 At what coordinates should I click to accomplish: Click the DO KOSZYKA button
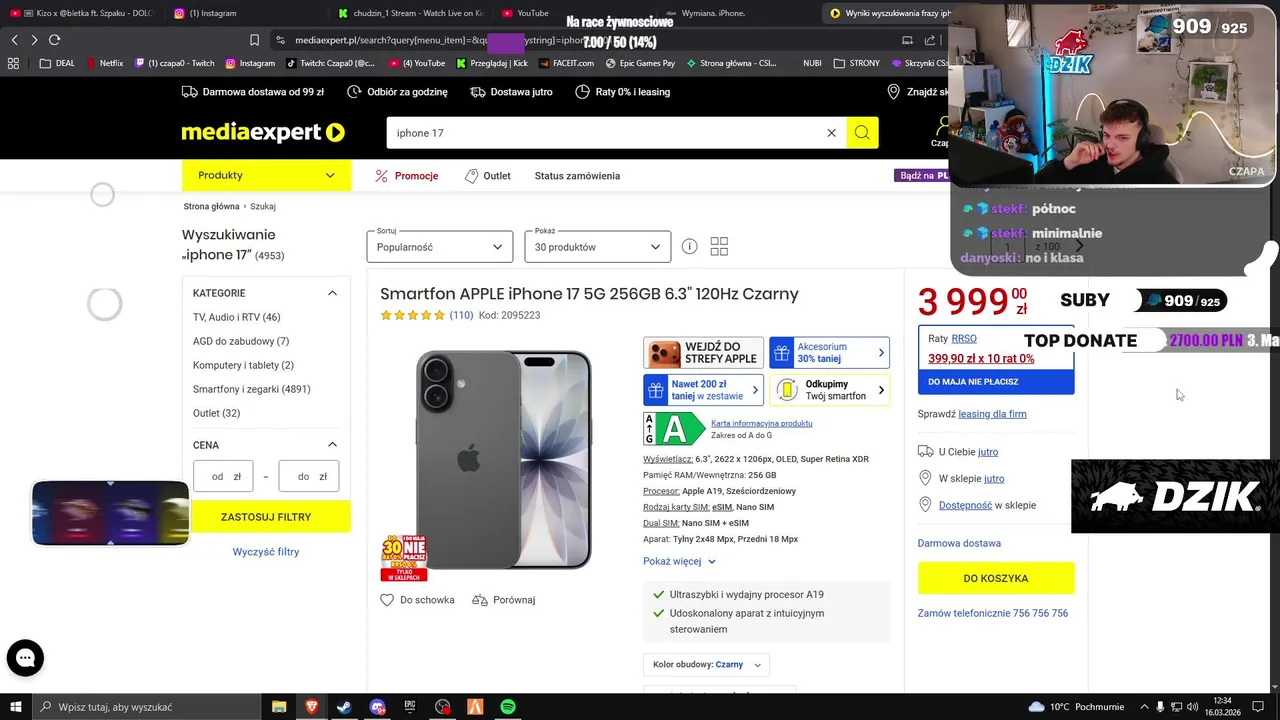click(996, 578)
